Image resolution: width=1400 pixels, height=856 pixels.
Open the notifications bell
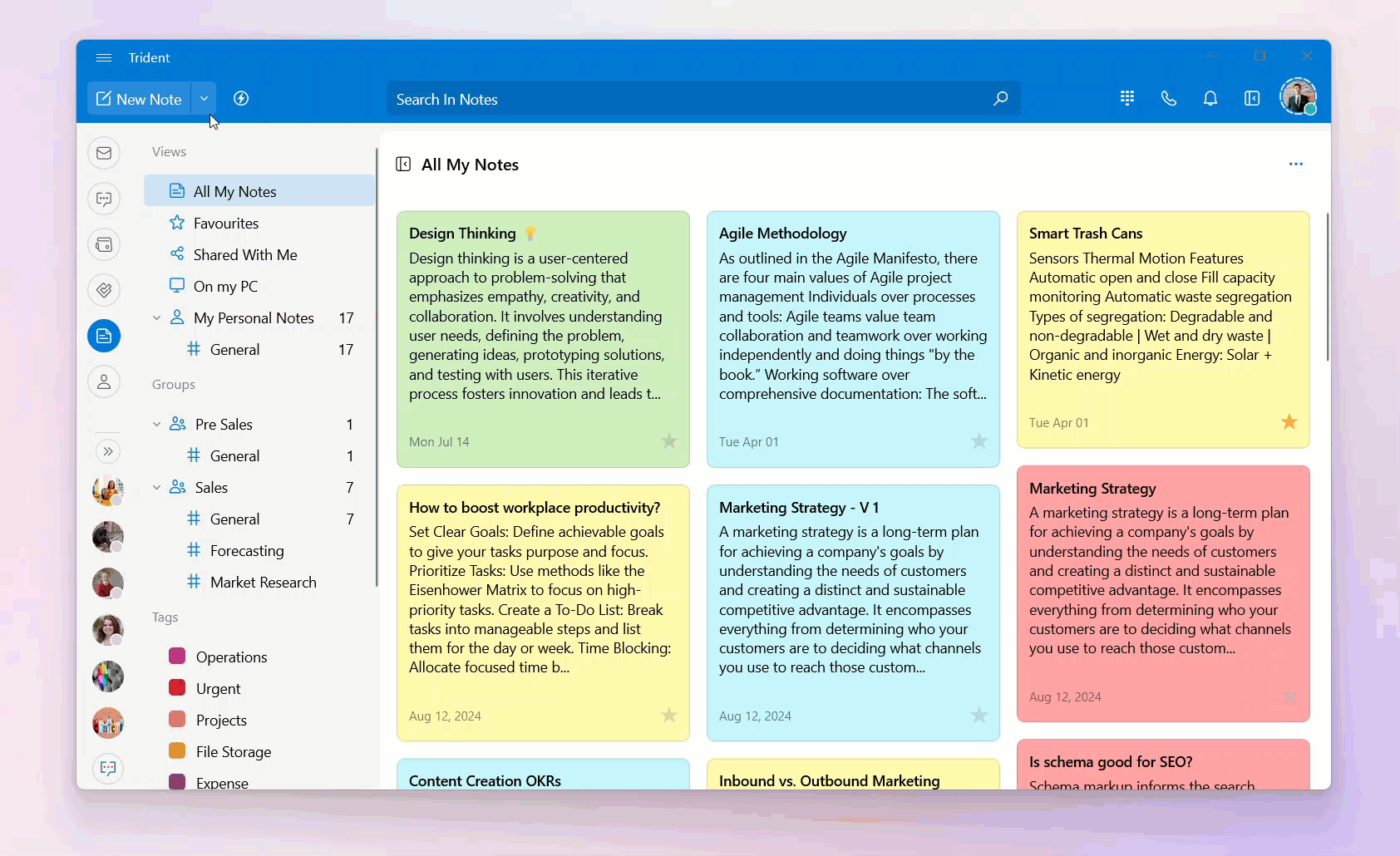point(1210,98)
